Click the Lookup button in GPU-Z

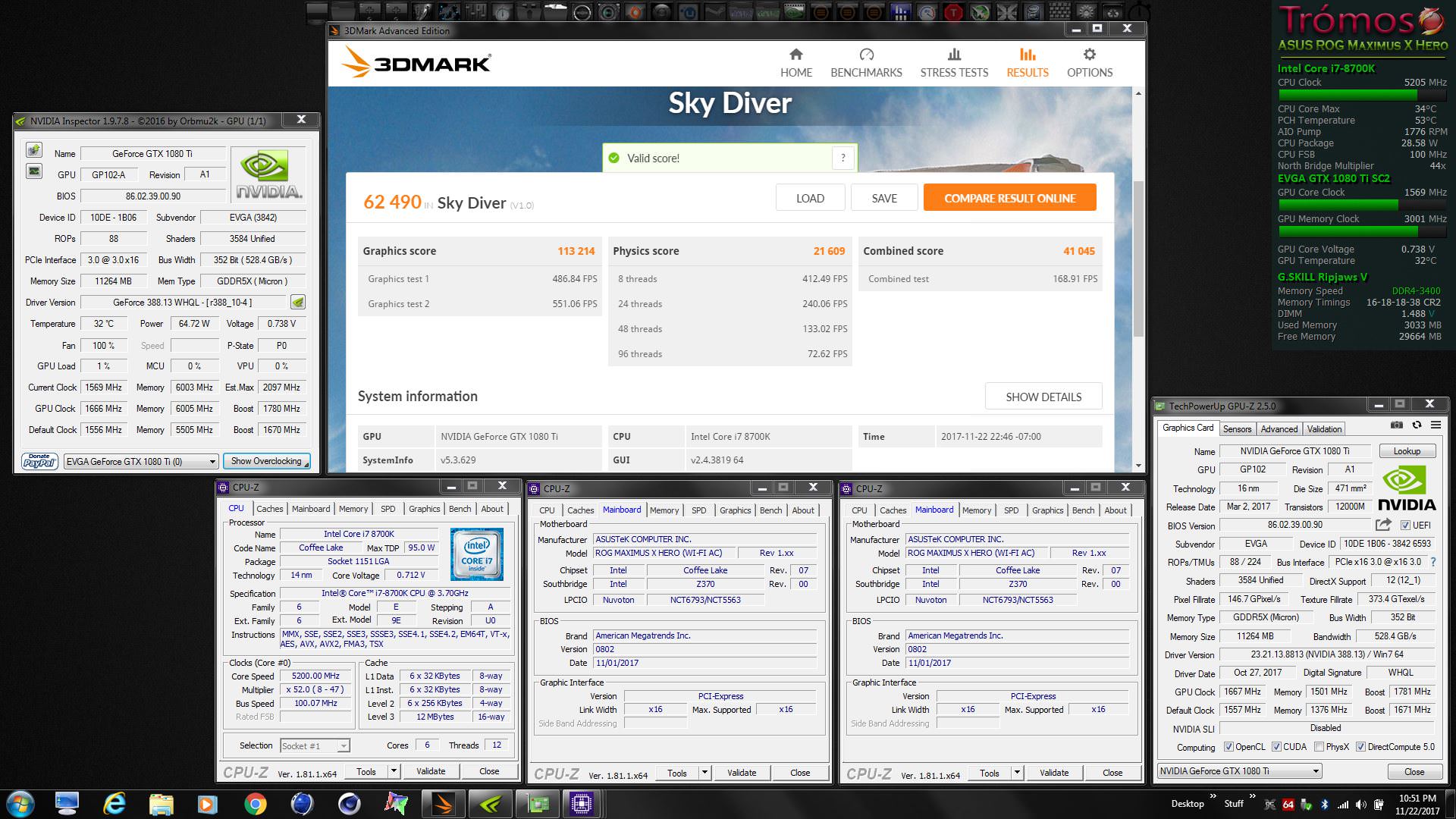click(x=1407, y=451)
